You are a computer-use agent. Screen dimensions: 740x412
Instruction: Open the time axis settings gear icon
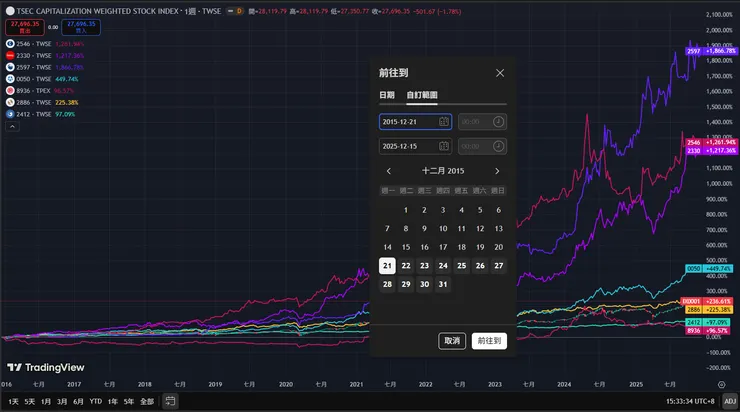click(722, 385)
